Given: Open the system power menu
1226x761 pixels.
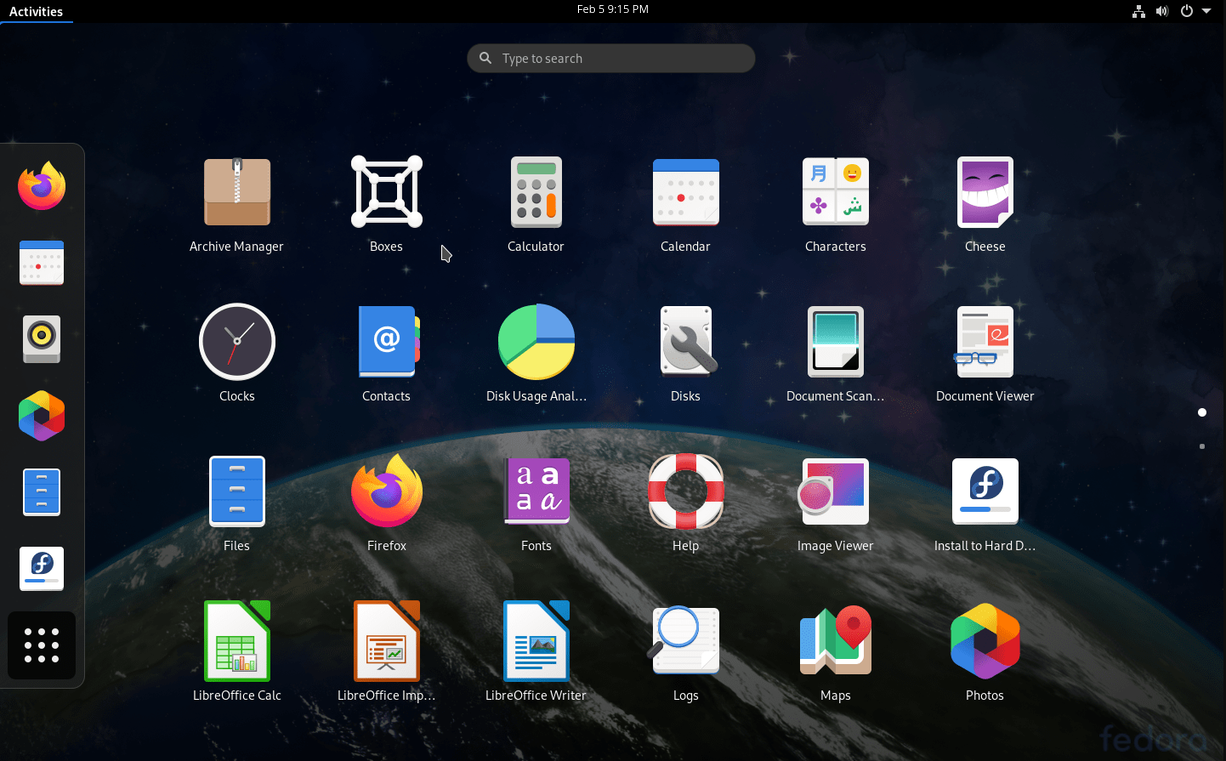Looking at the screenshot, I should [1194, 11].
